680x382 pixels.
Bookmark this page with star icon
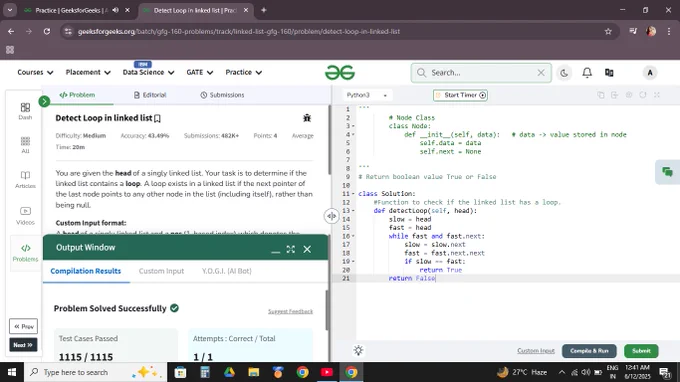608,32
